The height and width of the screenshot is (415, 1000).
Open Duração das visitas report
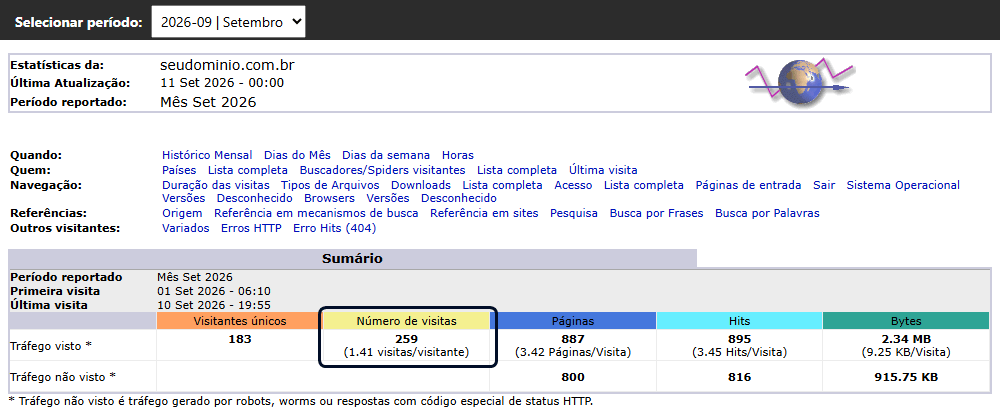(x=216, y=186)
